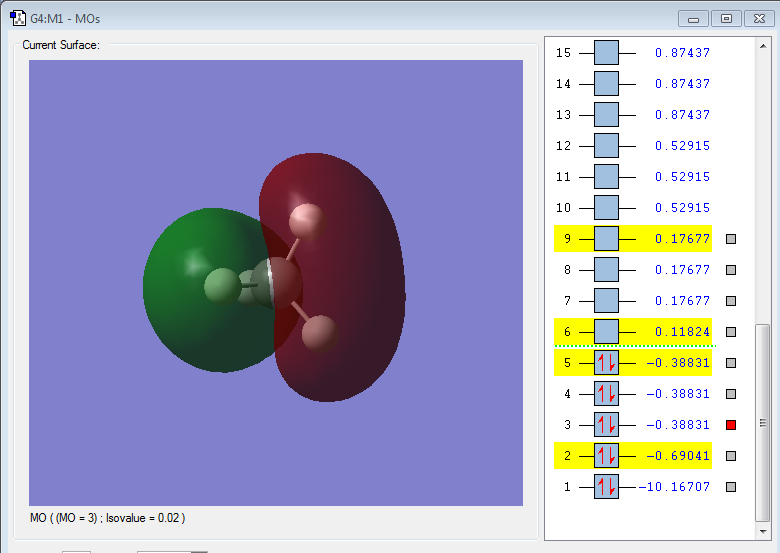Click energy value 0.87437 of orbital 15

click(682, 53)
